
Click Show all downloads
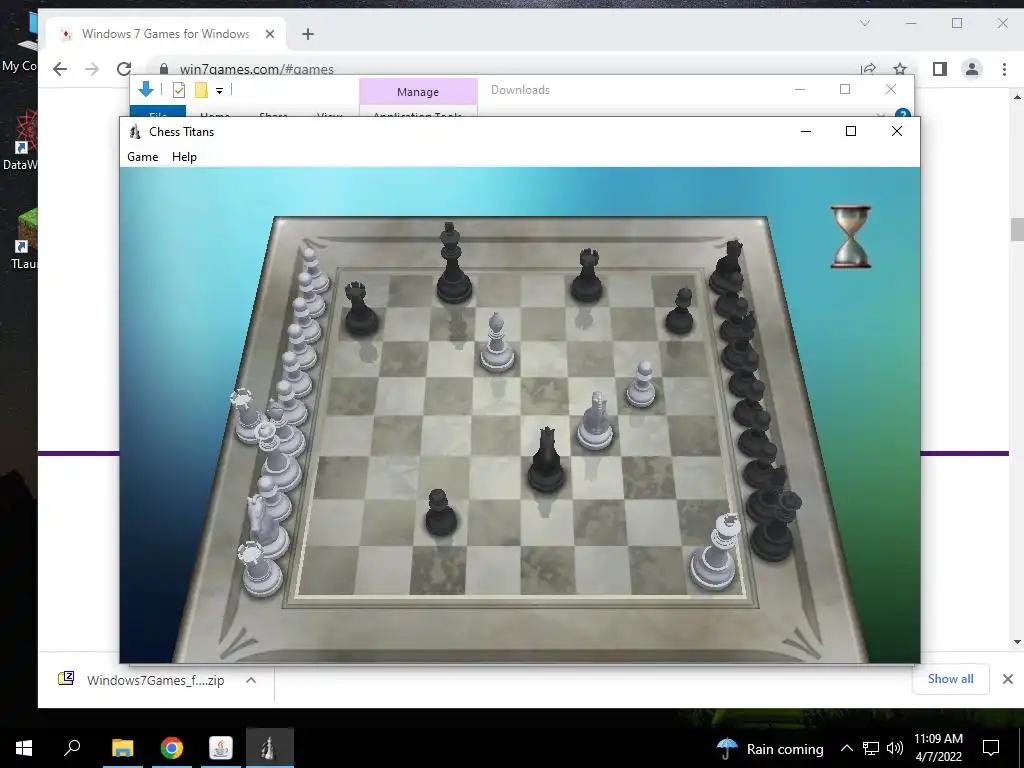tap(950, 679)
